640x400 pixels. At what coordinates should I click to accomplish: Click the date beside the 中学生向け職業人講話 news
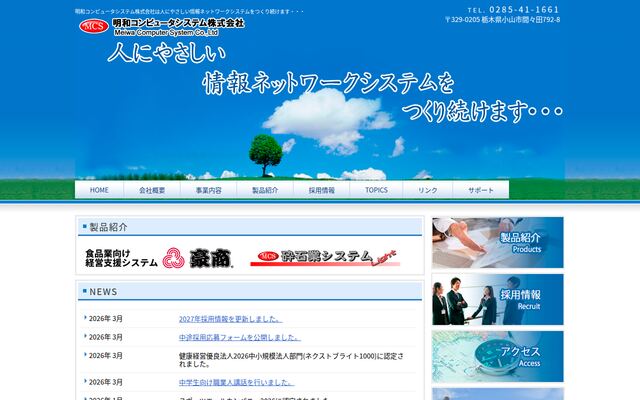tap(106, 382)
